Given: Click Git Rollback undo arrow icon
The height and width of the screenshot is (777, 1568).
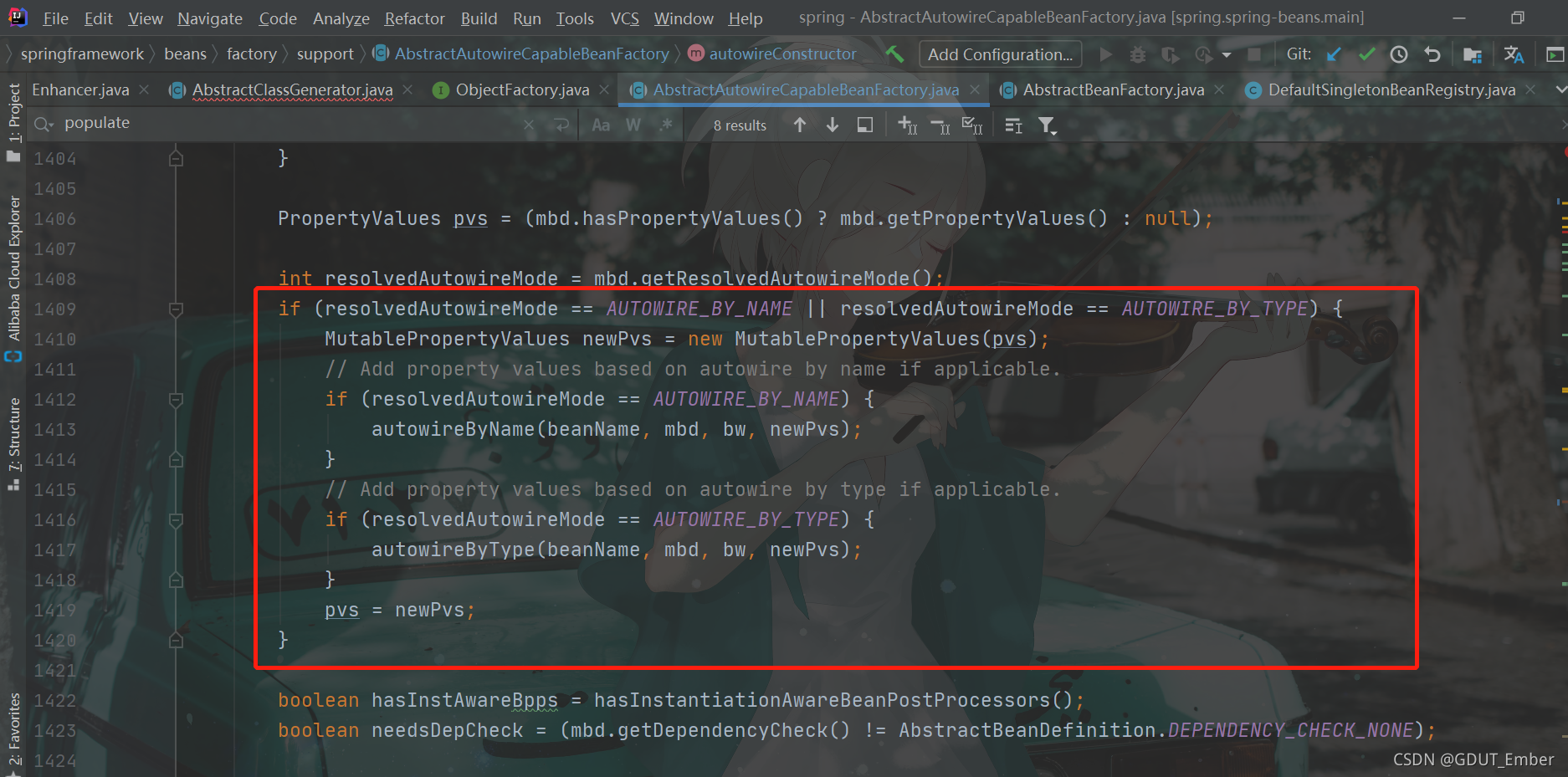Looking at the screenshot, I should 1432,54.
